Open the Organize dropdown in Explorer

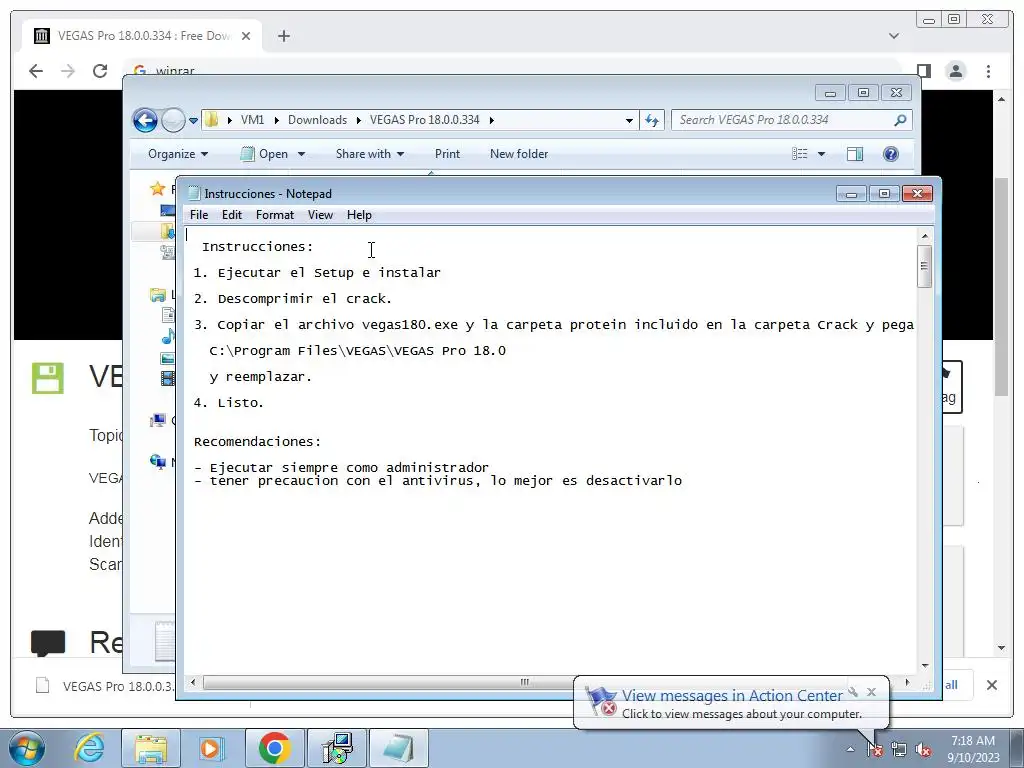click(178, 154)
